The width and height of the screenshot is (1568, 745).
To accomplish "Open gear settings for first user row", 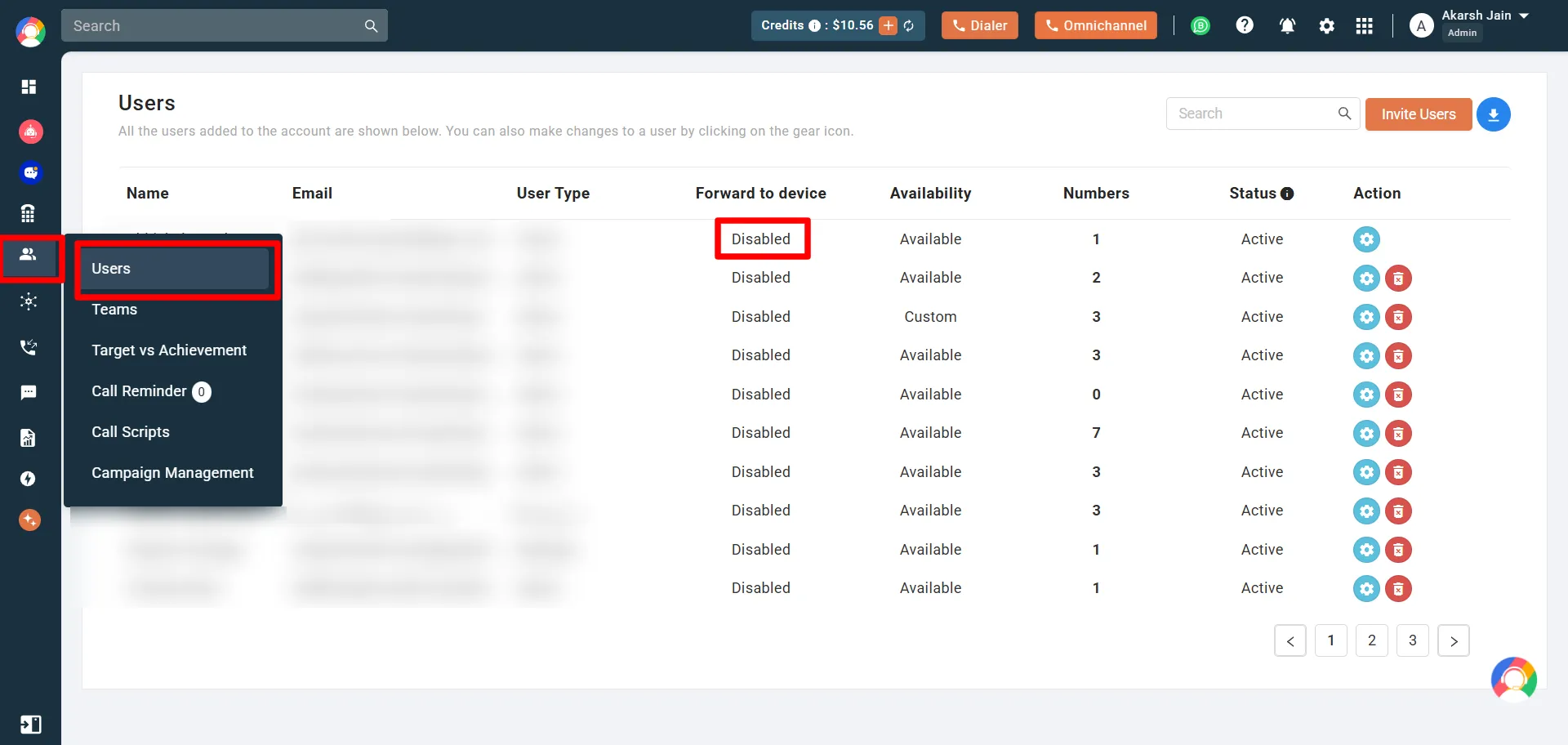I will point(1366,239).
